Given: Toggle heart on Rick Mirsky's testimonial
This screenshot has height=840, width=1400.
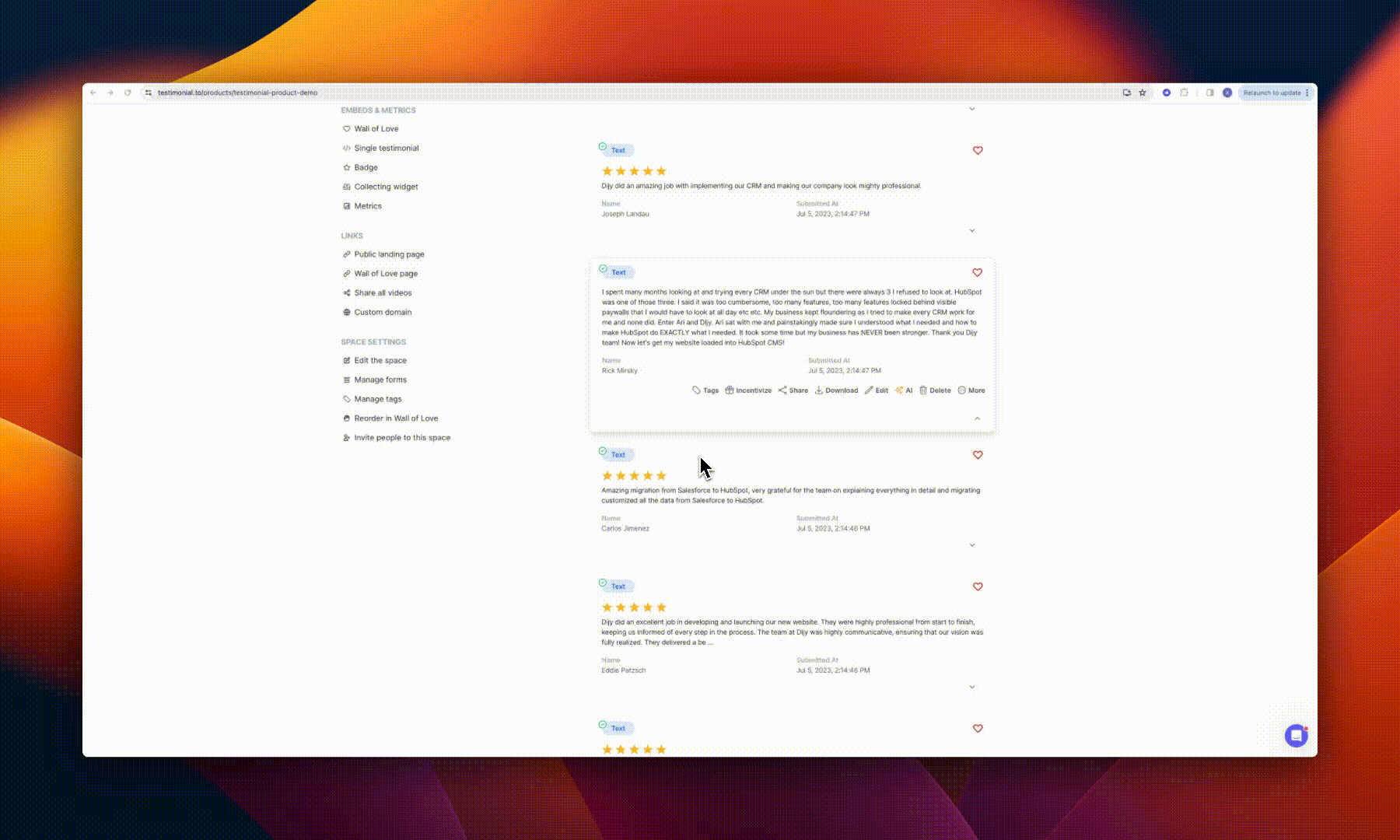Looking at the screenshot, I should tap(978, 273).
